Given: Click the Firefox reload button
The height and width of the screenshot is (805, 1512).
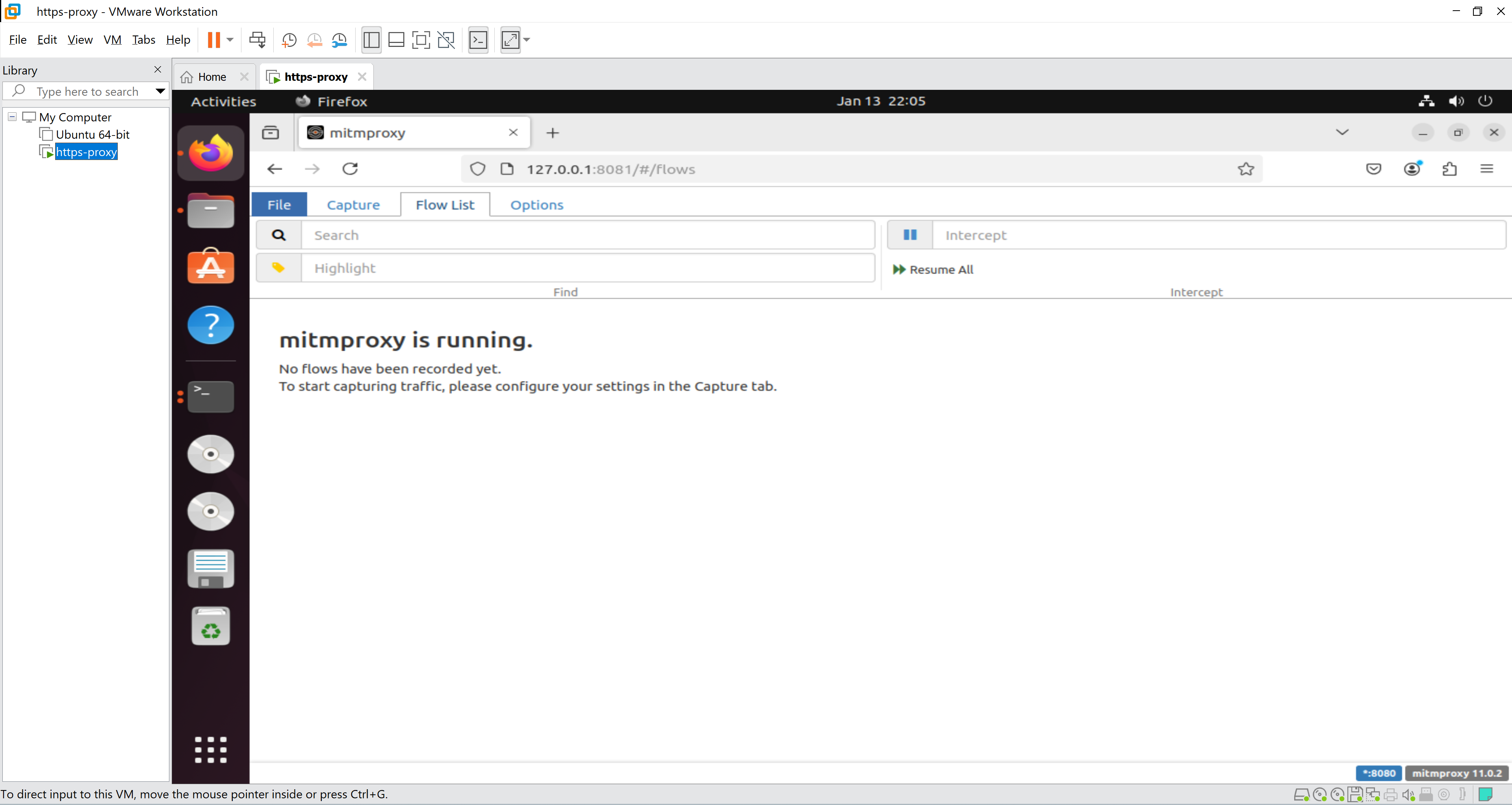Looking at the screenshot, I should coord(350,169).
